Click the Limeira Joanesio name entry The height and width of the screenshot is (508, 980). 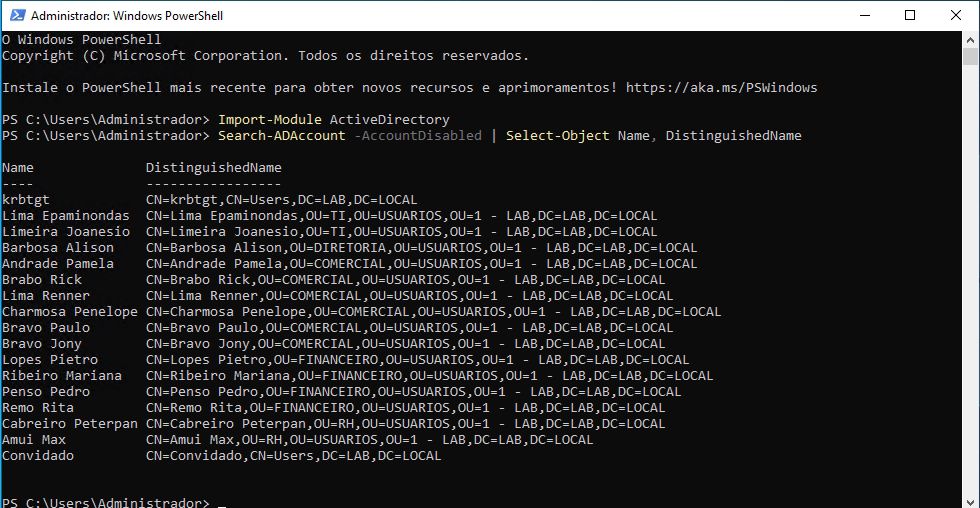pos(66,232)
